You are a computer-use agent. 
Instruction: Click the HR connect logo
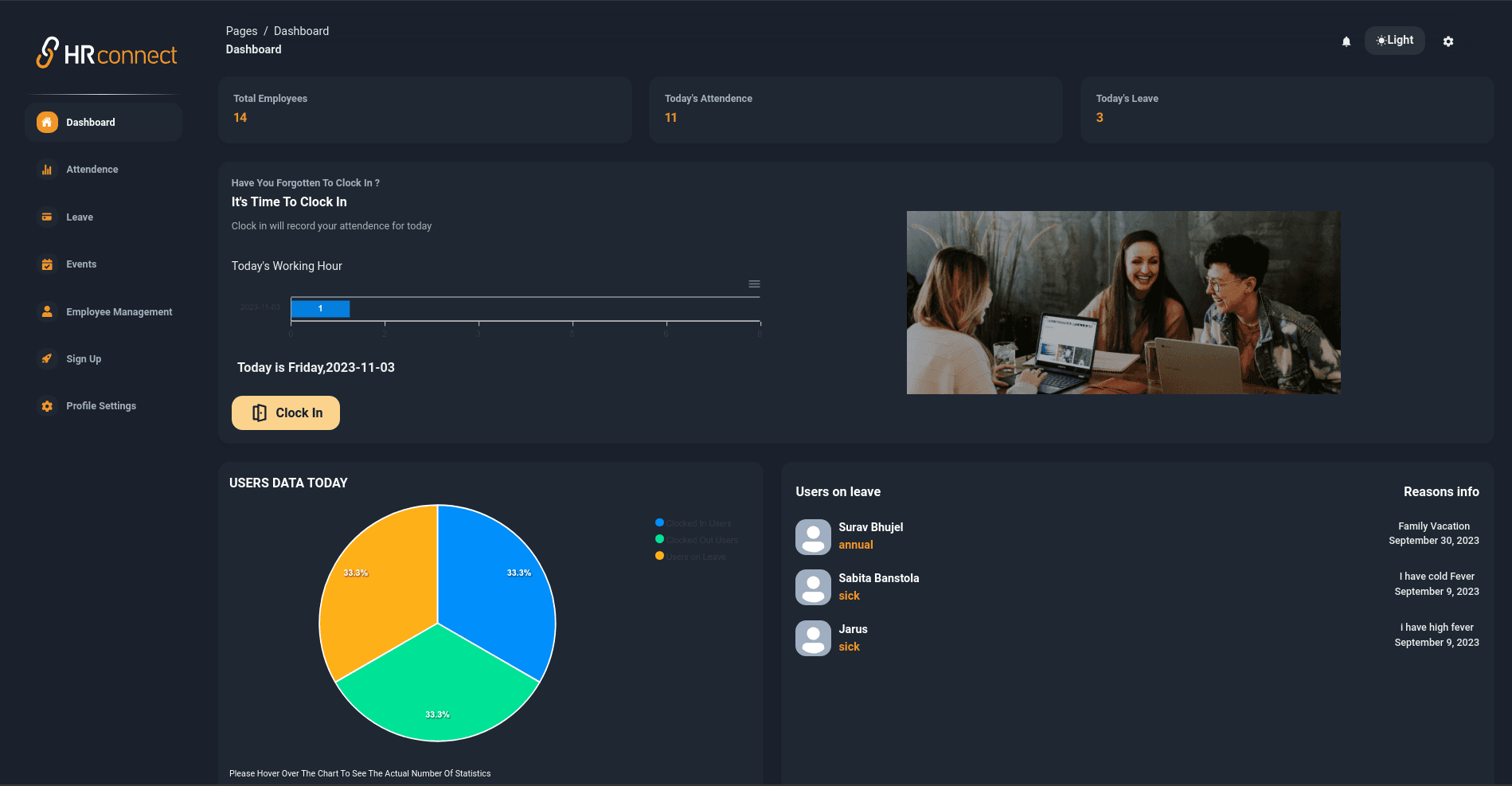point(105,53)
